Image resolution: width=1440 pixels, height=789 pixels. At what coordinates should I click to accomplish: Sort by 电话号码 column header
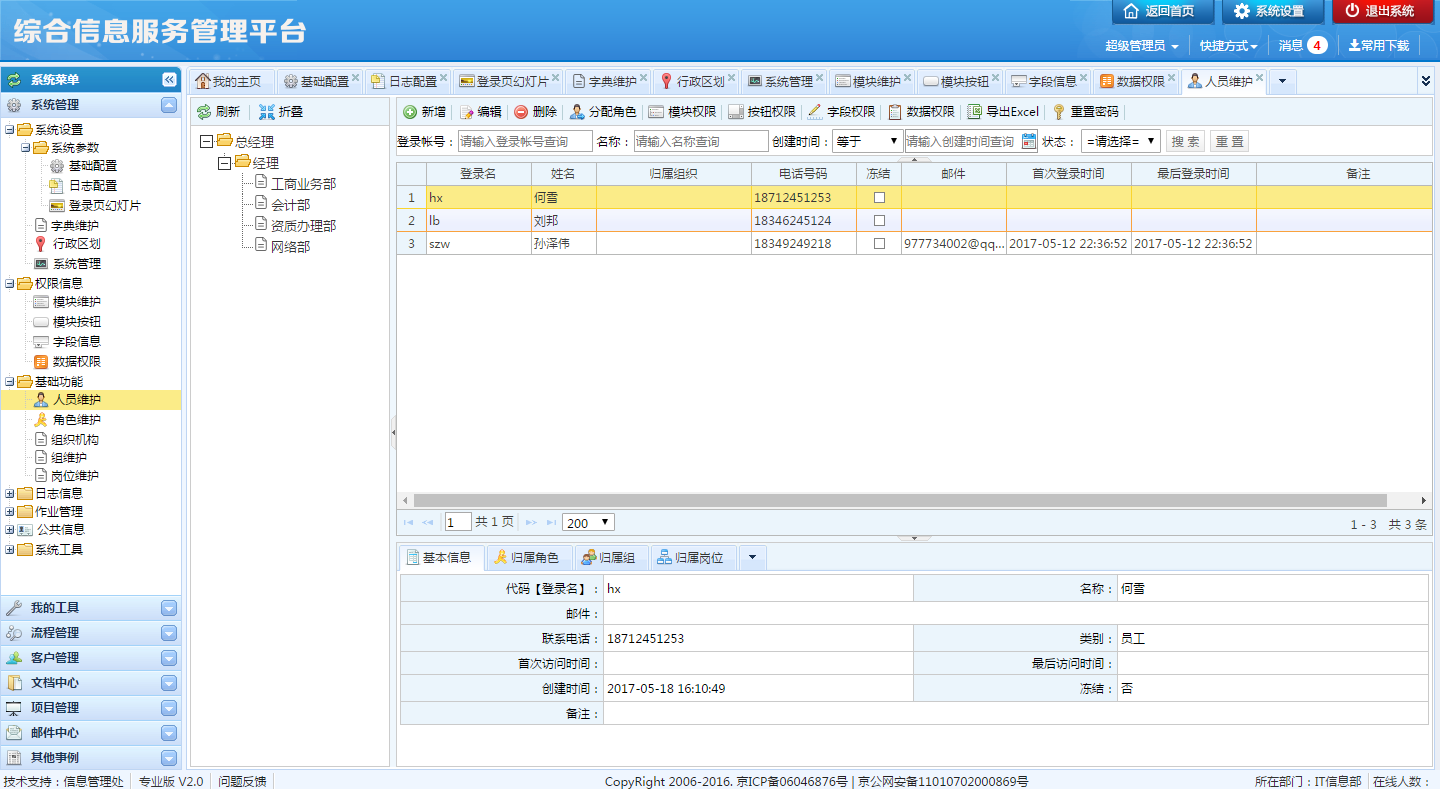click(x=803, y=174)
